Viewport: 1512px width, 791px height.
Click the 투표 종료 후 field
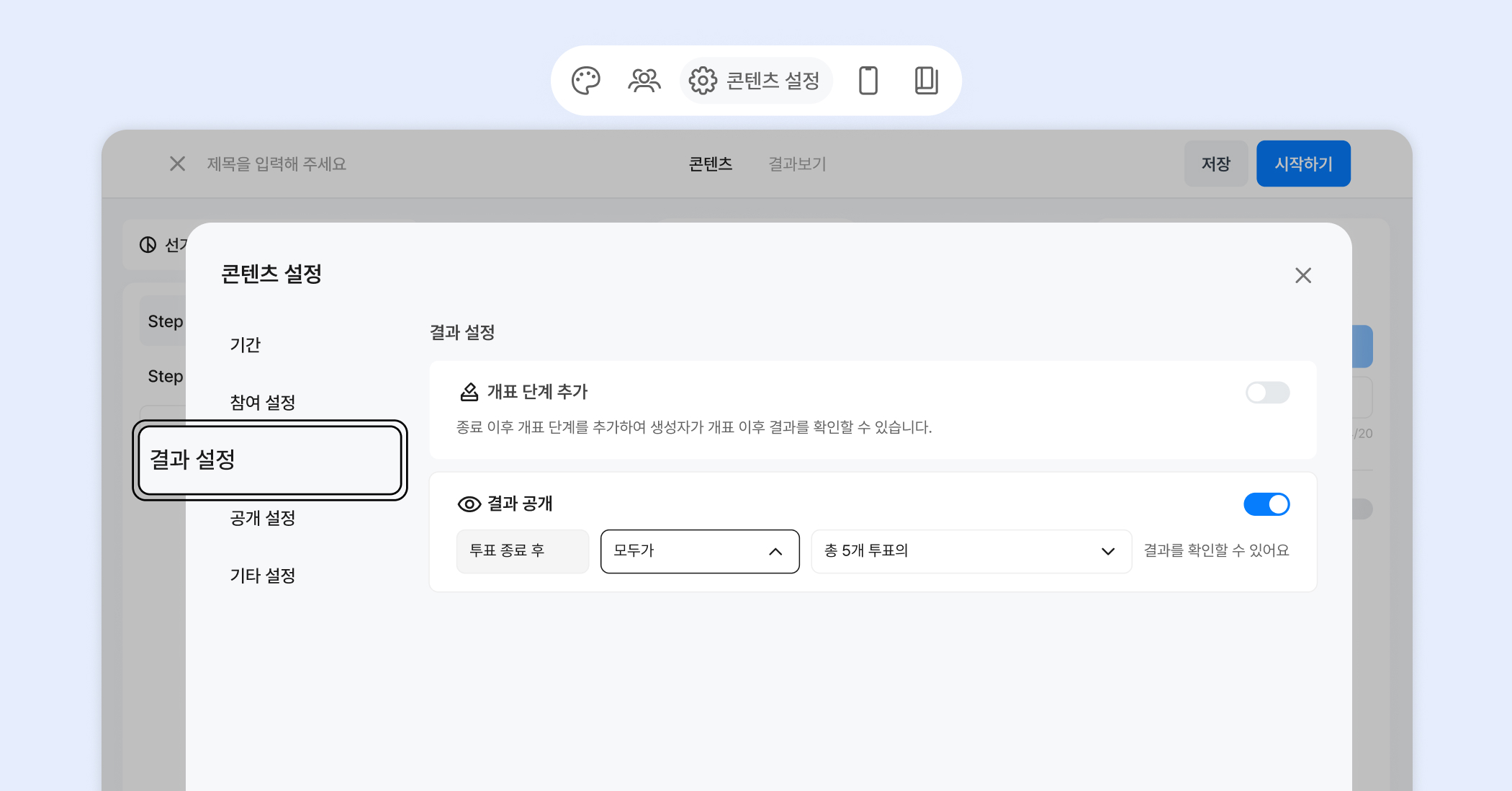[x=522, y=551]
